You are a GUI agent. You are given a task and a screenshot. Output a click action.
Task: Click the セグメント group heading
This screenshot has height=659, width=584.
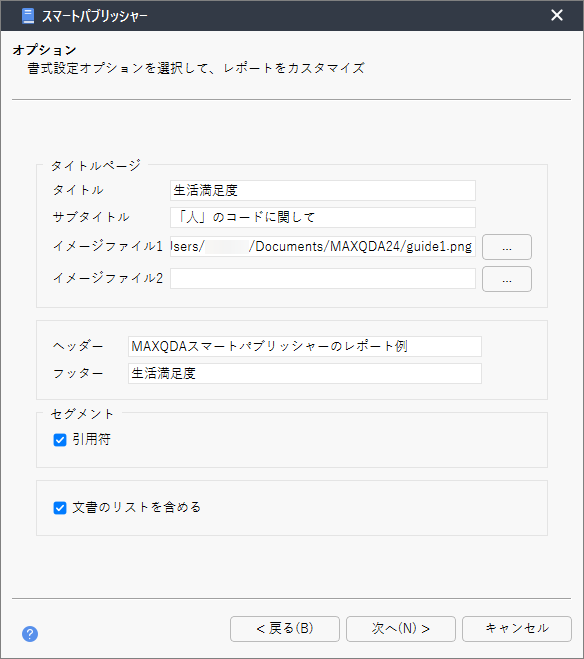[x=82, y=414]
